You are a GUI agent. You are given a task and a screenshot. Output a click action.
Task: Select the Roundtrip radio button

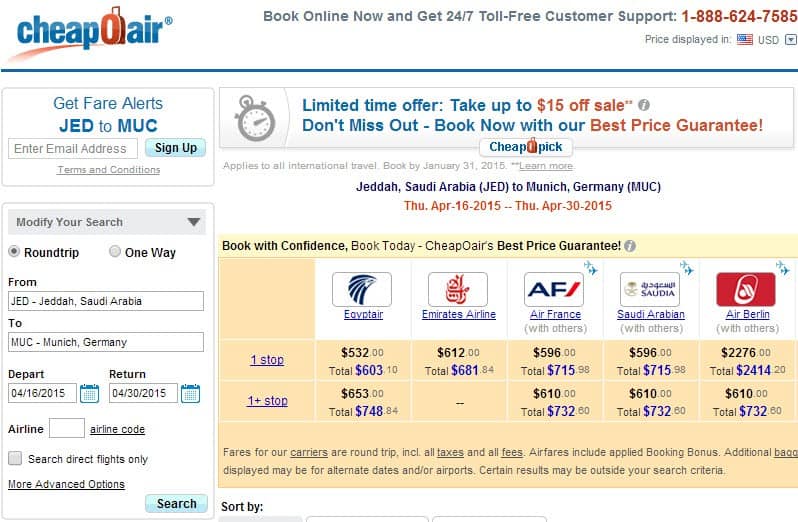(14, 251)
